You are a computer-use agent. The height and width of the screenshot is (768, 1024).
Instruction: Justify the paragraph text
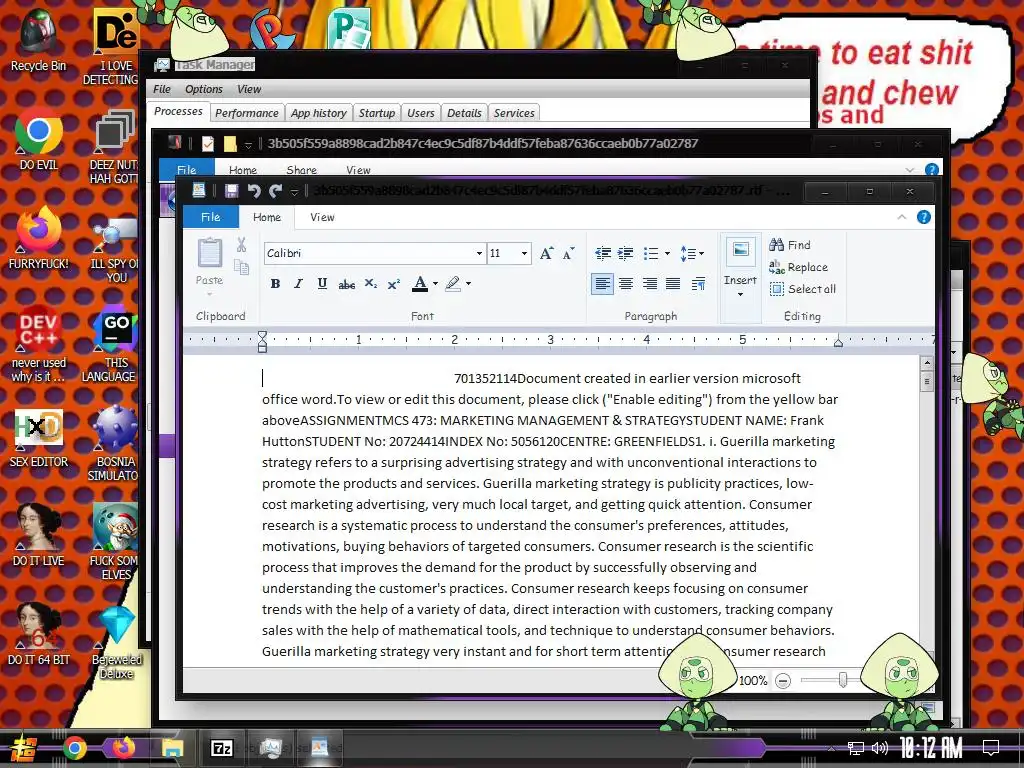tap(673, 283)
